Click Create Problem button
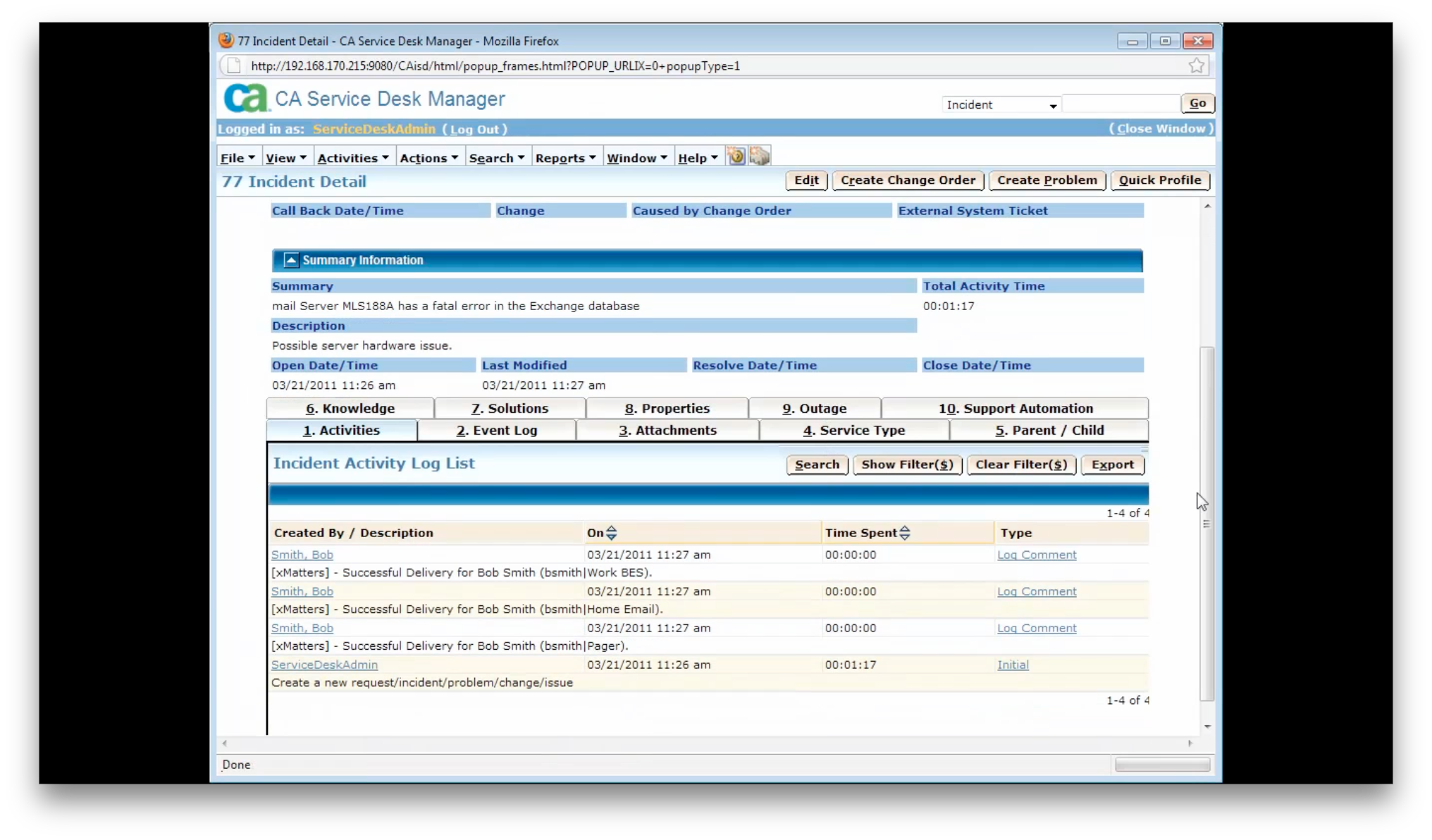 tap(1047, 180)
